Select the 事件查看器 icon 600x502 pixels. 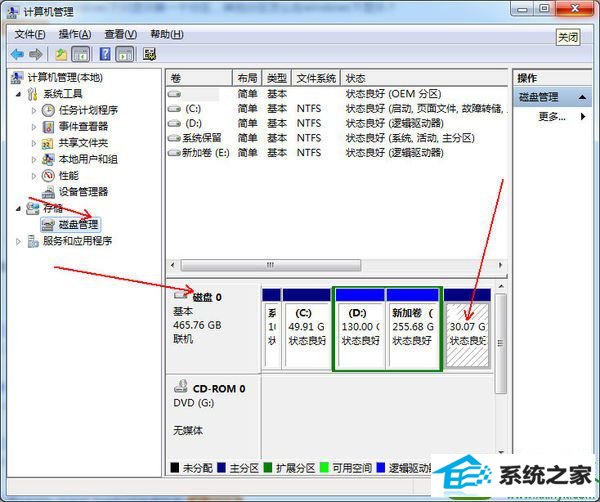(48, 127)
